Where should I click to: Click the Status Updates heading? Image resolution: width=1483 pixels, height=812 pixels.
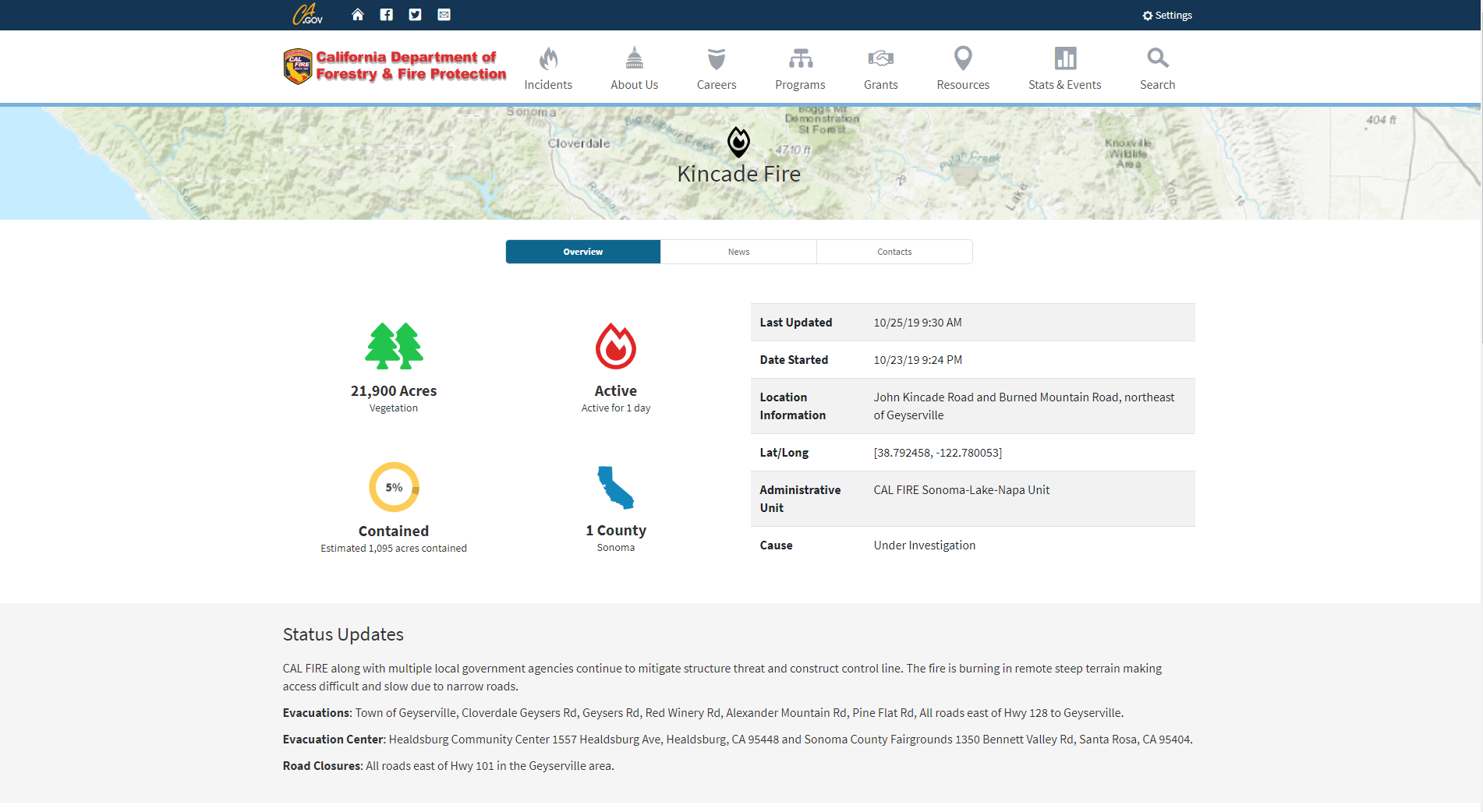click(343, 634)
